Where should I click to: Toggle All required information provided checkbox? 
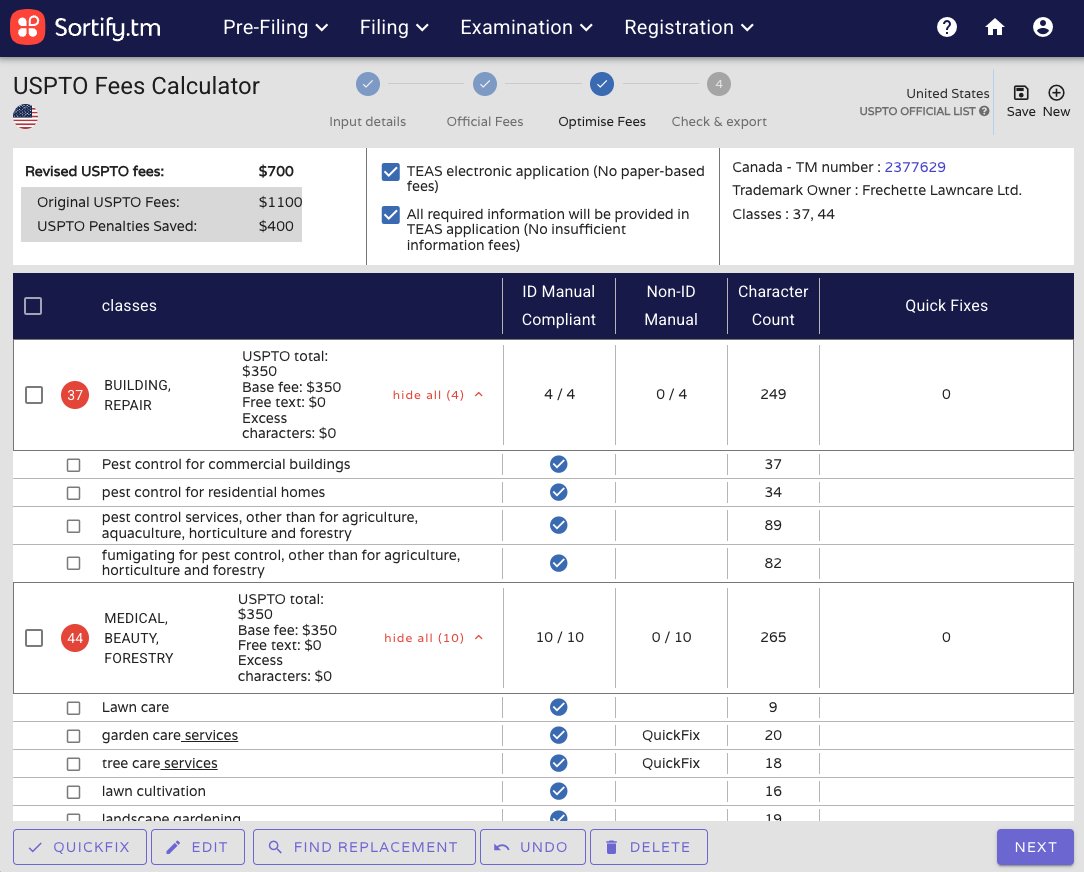pyautogui.click(x=391, y=214)
